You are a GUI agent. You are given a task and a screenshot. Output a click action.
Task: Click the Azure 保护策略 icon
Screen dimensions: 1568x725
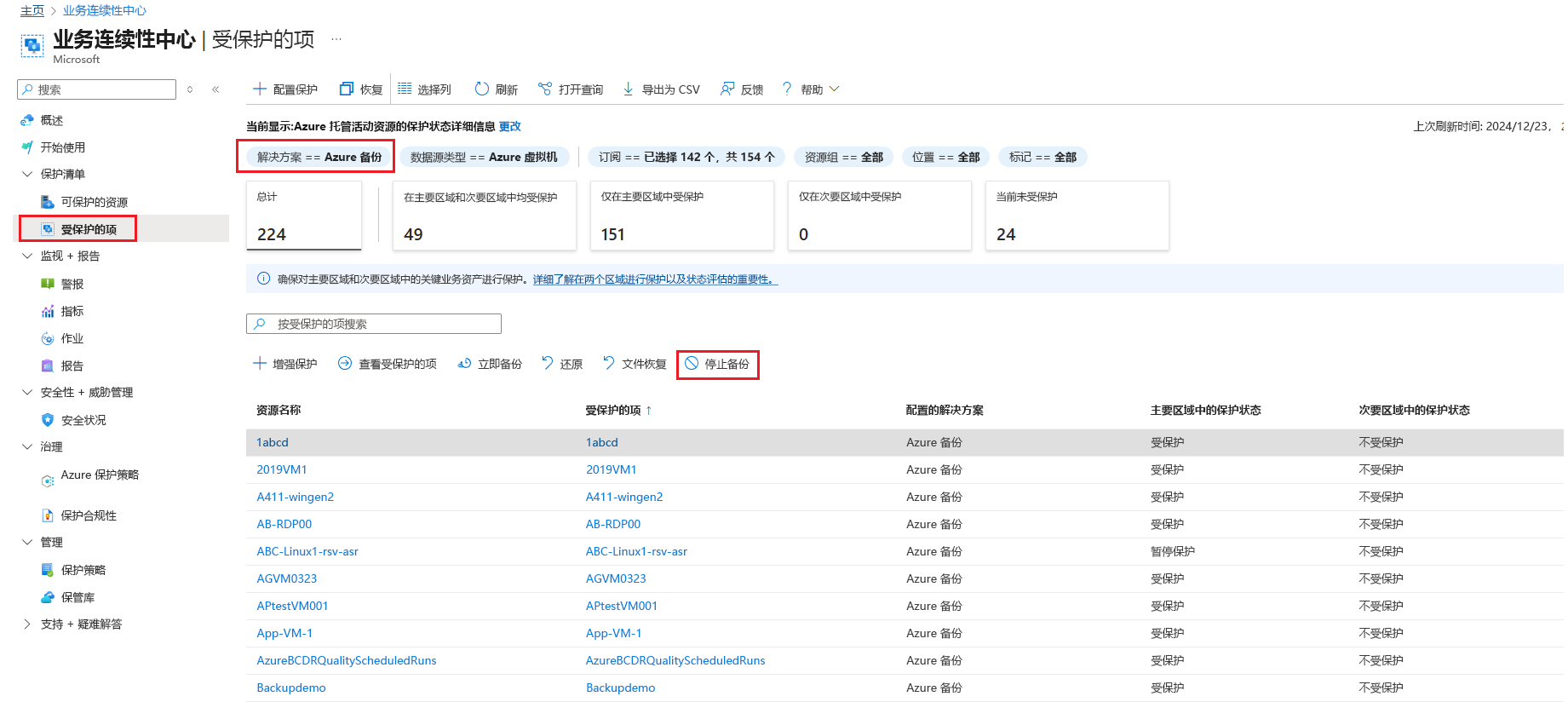[48, 481]
